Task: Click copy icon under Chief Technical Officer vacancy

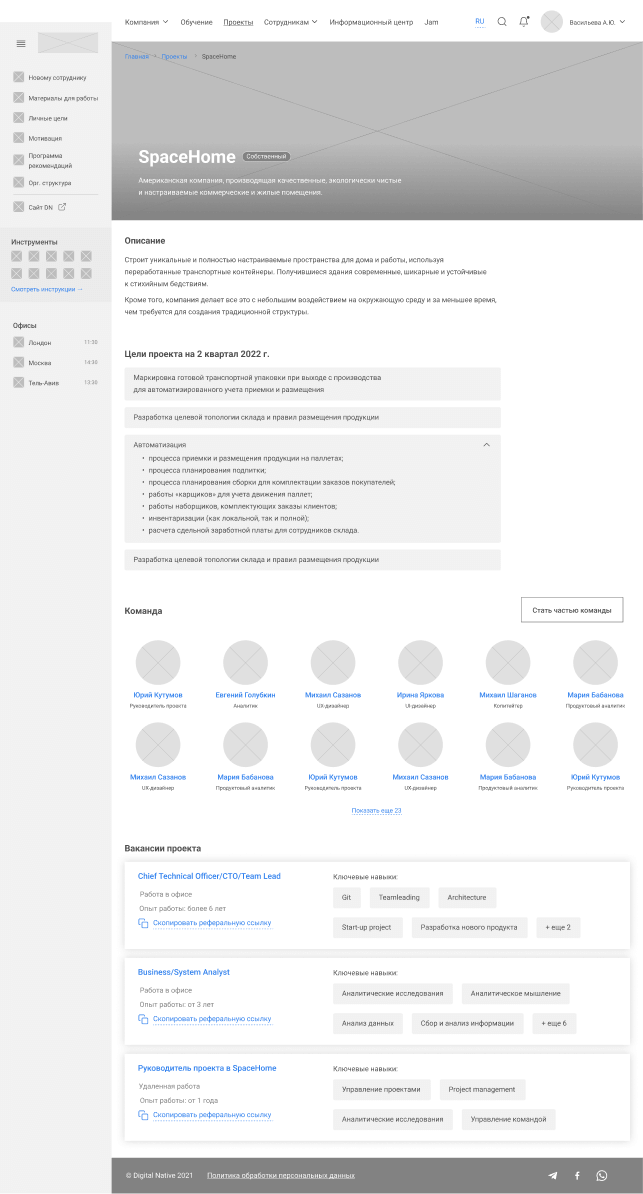Action: [142, 923]
